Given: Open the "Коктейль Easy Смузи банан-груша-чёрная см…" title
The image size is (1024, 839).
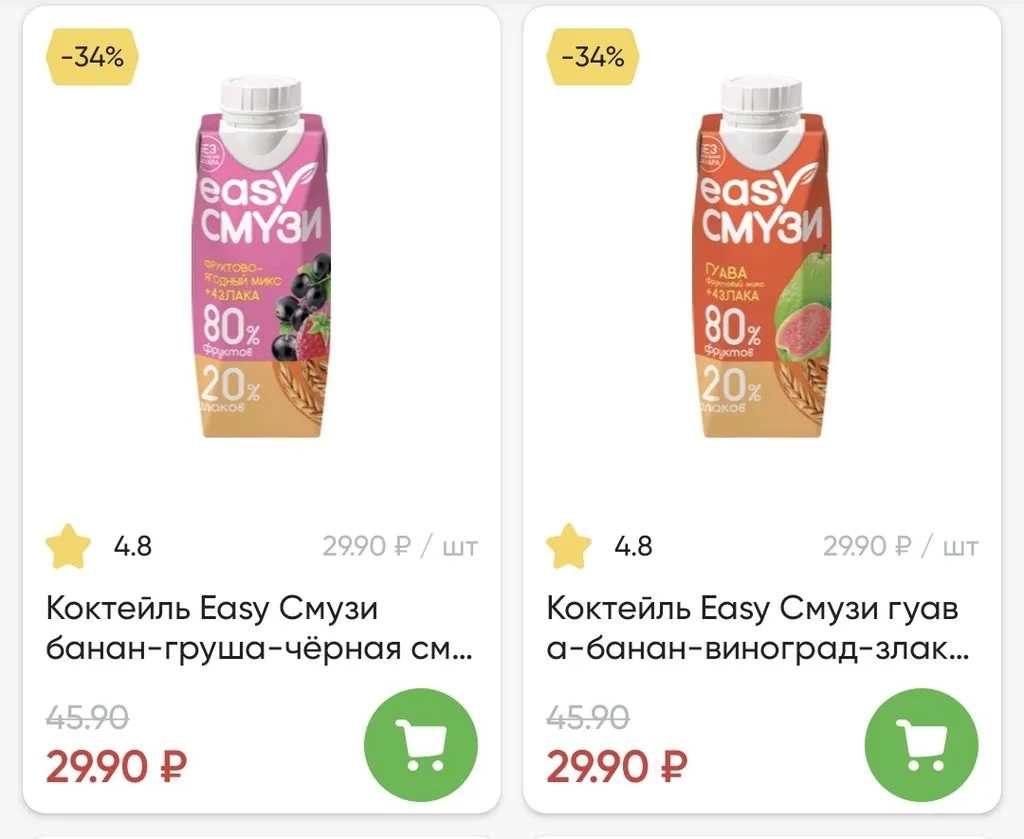Looking at the screenshot, I should click(258, 630).
